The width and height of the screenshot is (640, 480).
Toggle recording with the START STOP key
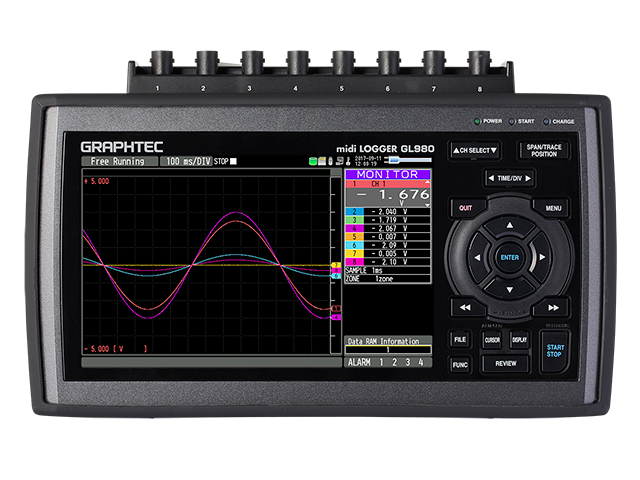click(x=555, y=351)
